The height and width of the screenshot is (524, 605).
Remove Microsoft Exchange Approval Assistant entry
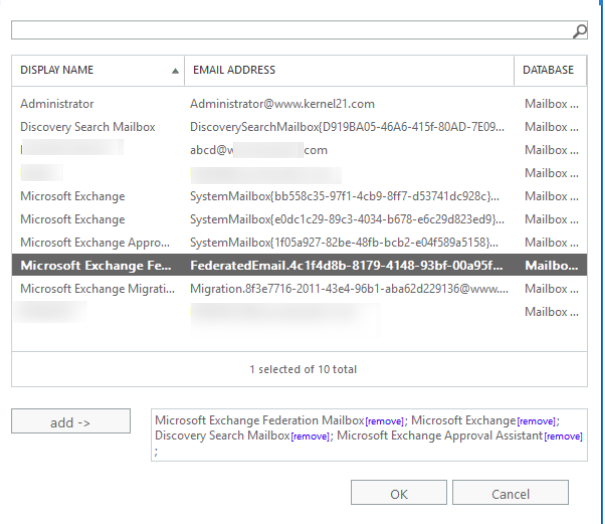563,437
